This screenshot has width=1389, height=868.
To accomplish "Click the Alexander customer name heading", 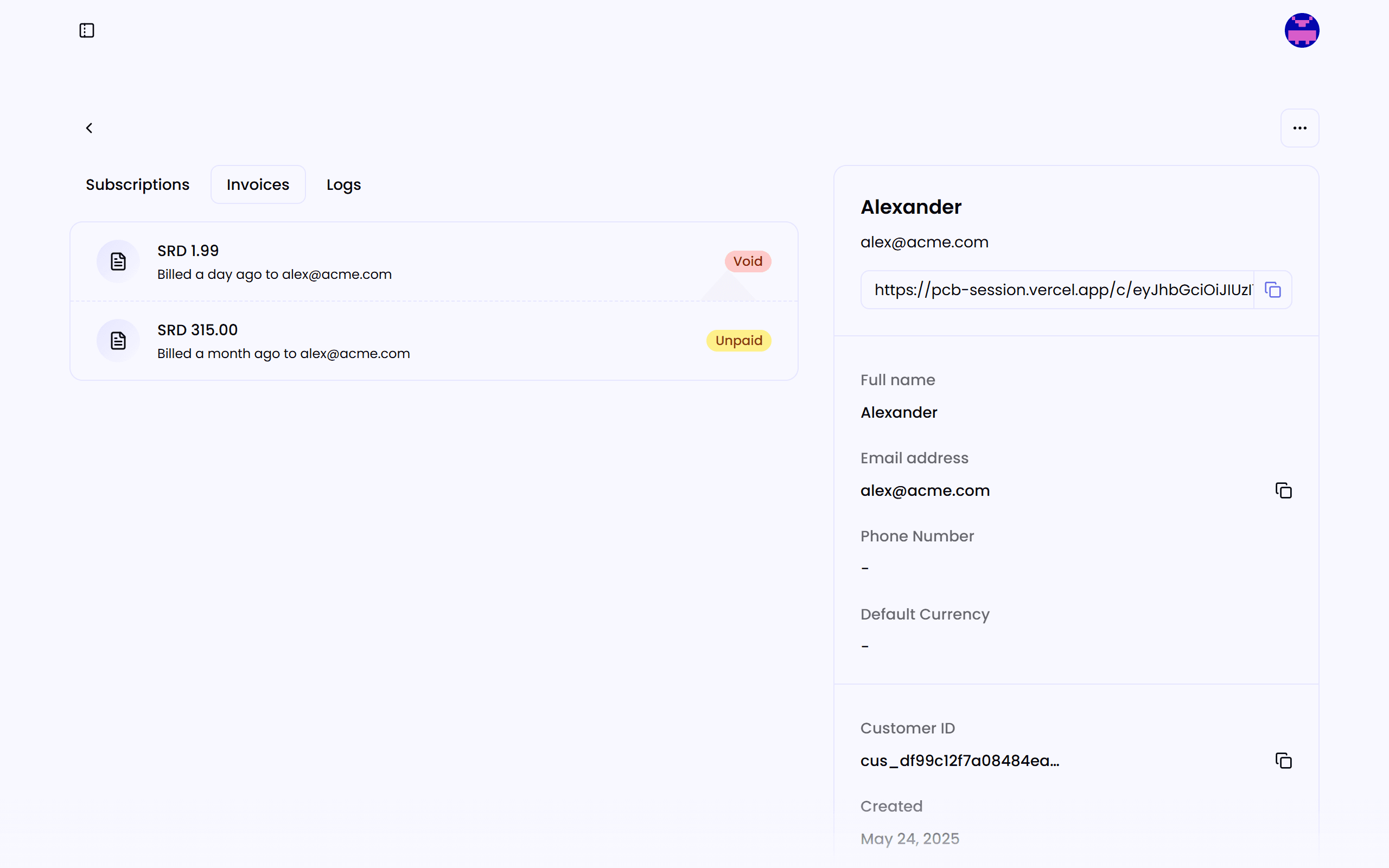I will tap(911, 207).
